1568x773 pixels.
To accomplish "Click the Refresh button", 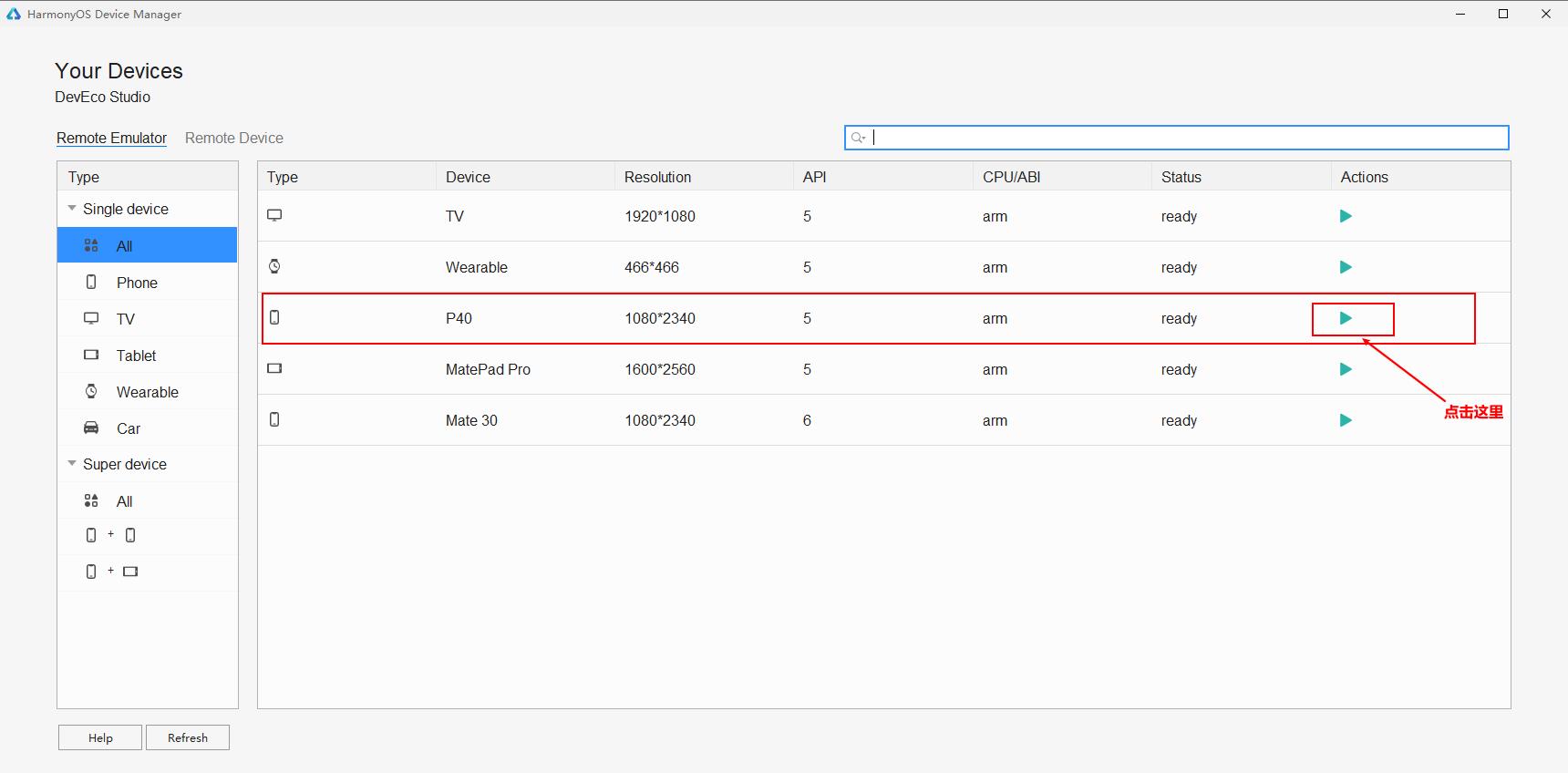I will click(188, 737).
